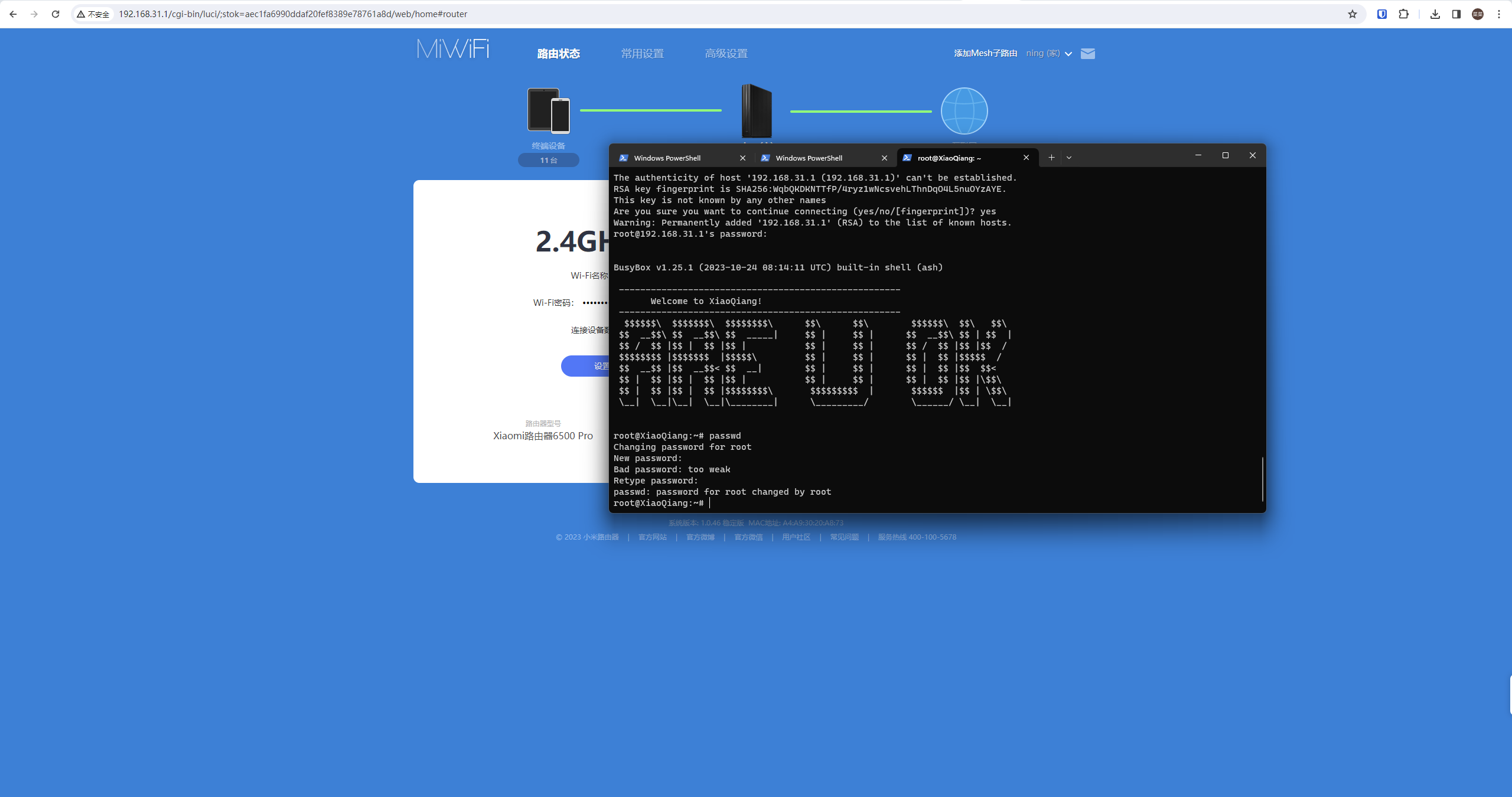Viewport: 1512px width, 797px height.
Task: Reload the router admin page
Action: (56, 14)
